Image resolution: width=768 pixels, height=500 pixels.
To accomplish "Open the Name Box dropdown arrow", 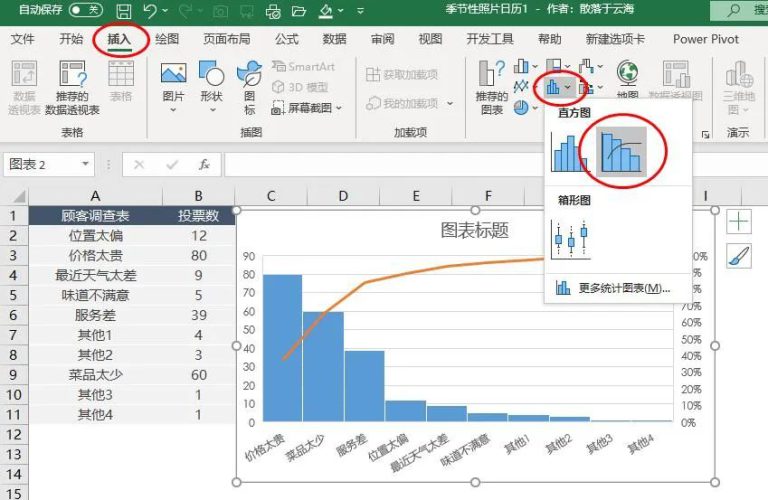I will (x=85, y=164).
